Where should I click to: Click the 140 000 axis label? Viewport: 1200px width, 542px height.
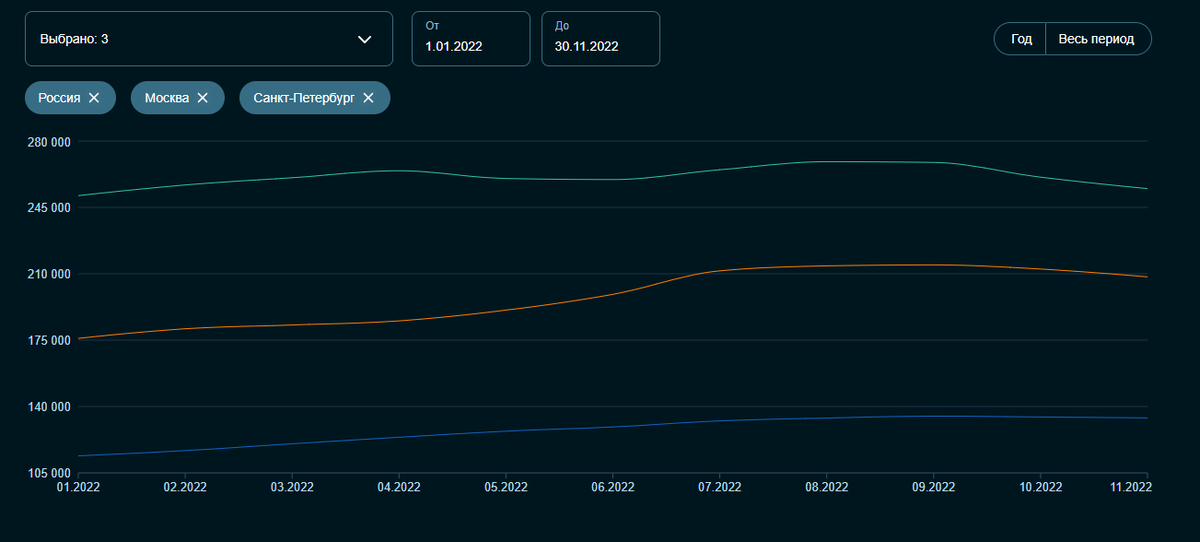tap(50, 407)
